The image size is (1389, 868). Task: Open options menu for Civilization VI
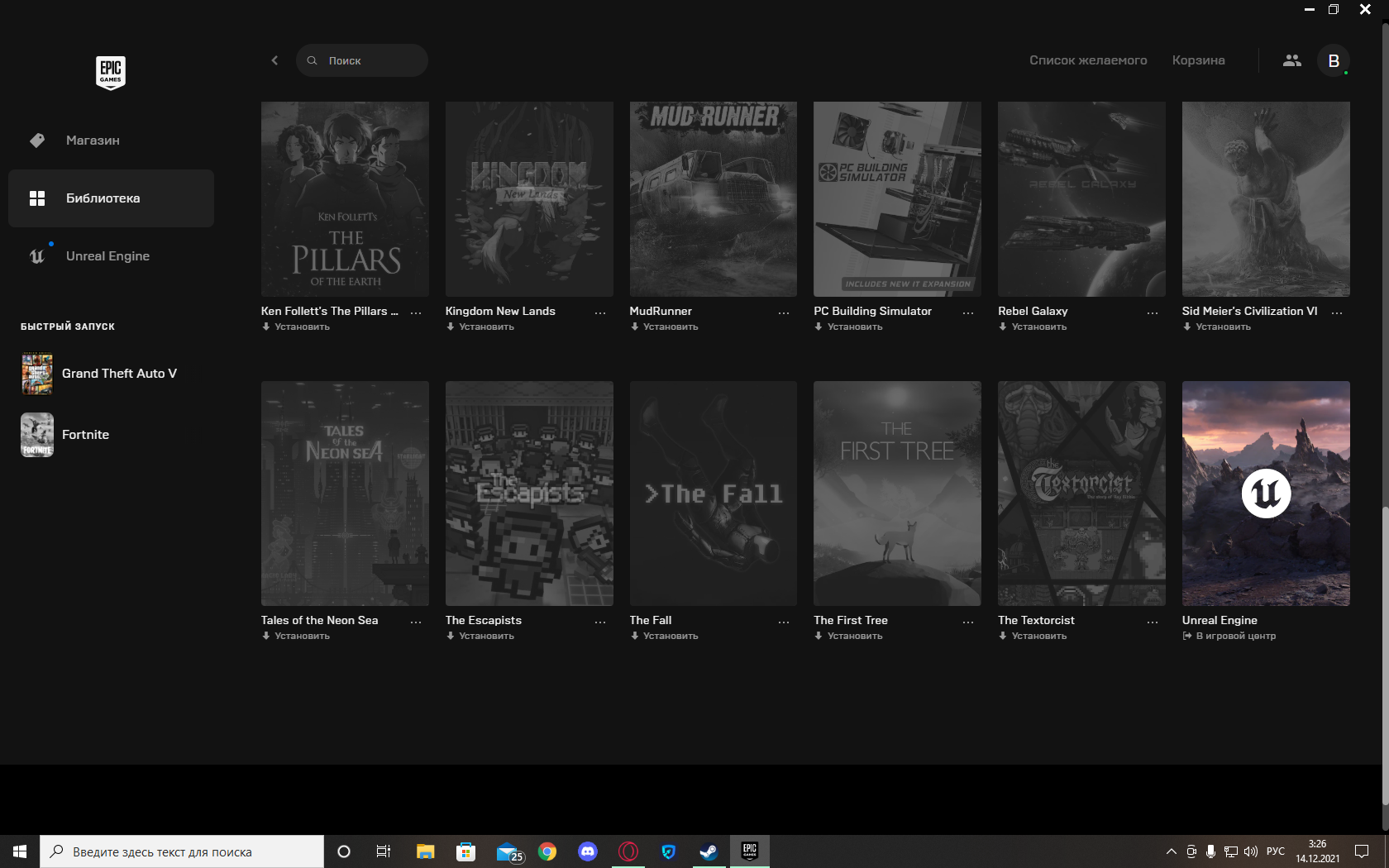pos(1337,312)
